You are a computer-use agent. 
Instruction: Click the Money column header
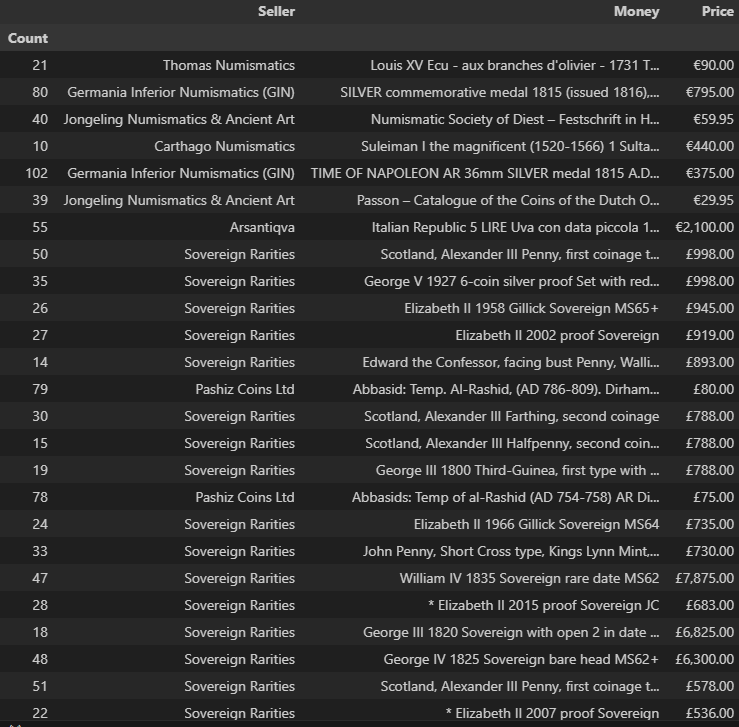636,11
